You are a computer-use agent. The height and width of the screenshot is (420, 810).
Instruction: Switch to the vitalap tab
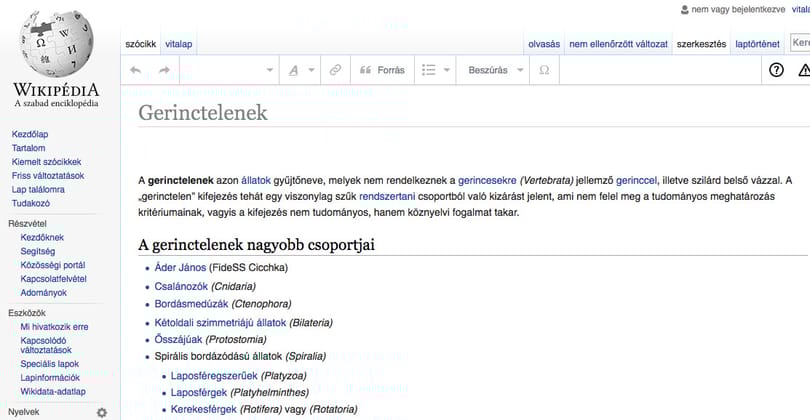pos(179,44)
